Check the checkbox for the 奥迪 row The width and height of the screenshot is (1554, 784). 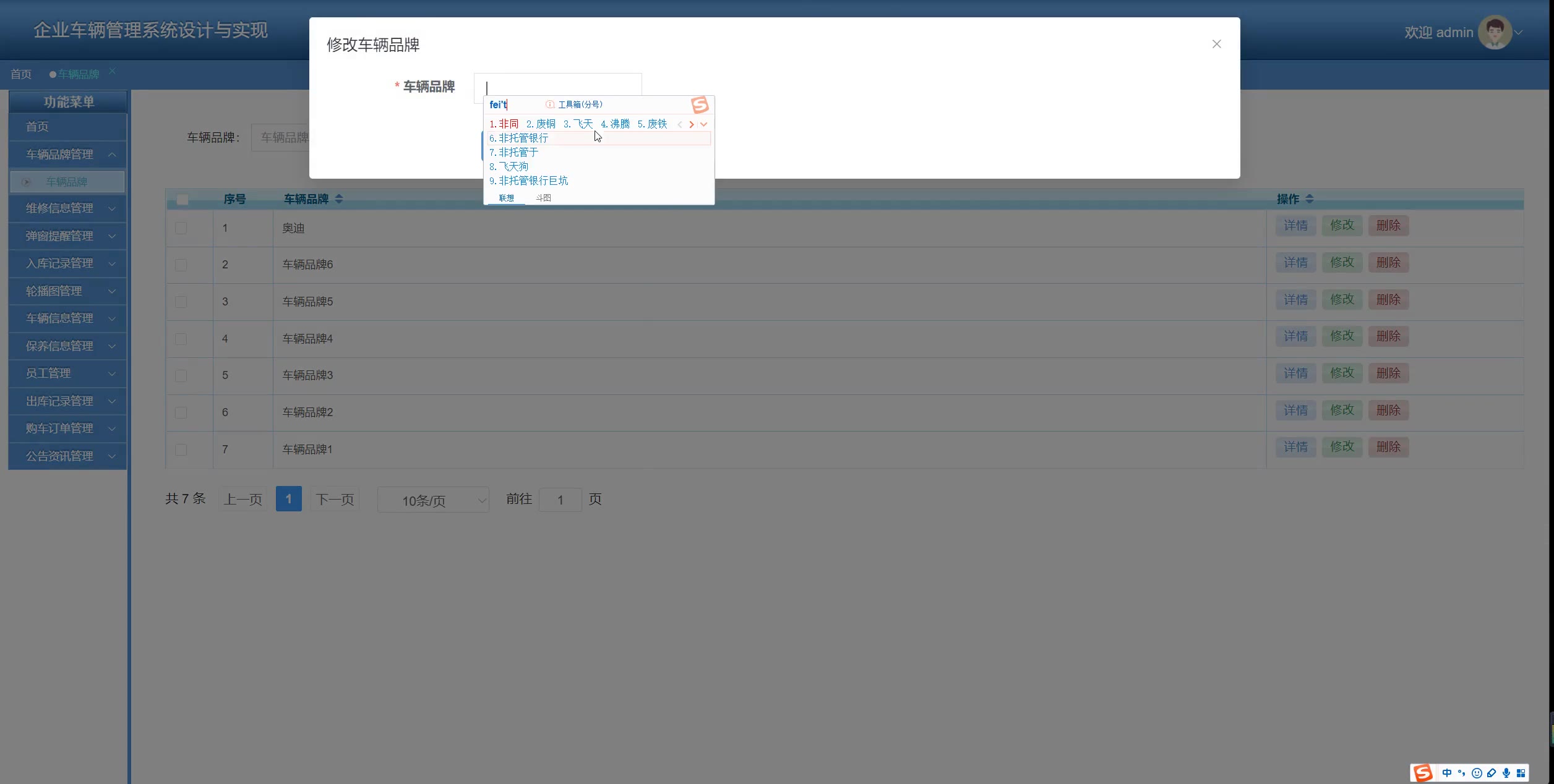click(x=181, y=228)
